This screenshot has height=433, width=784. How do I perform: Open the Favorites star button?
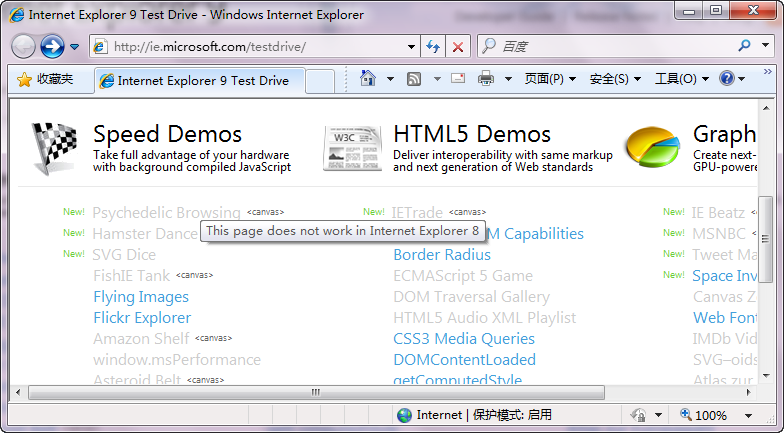(x=46, y=79)
